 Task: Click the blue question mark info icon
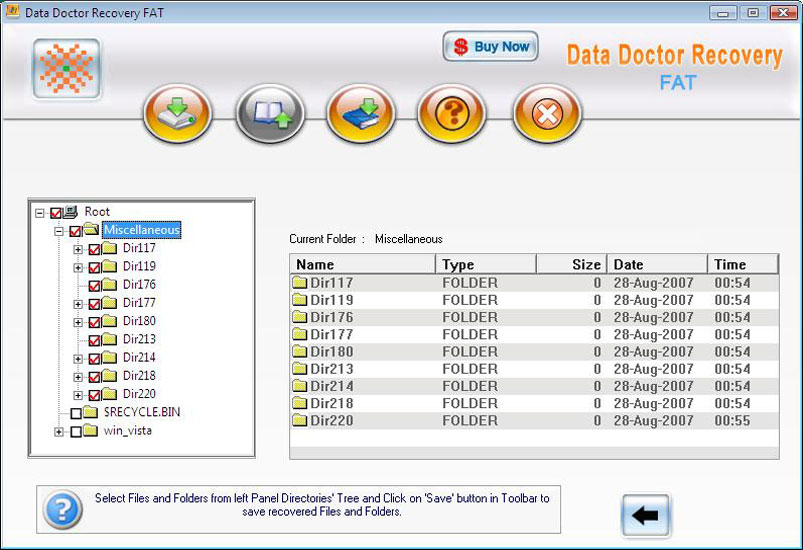tap(62, 510)
